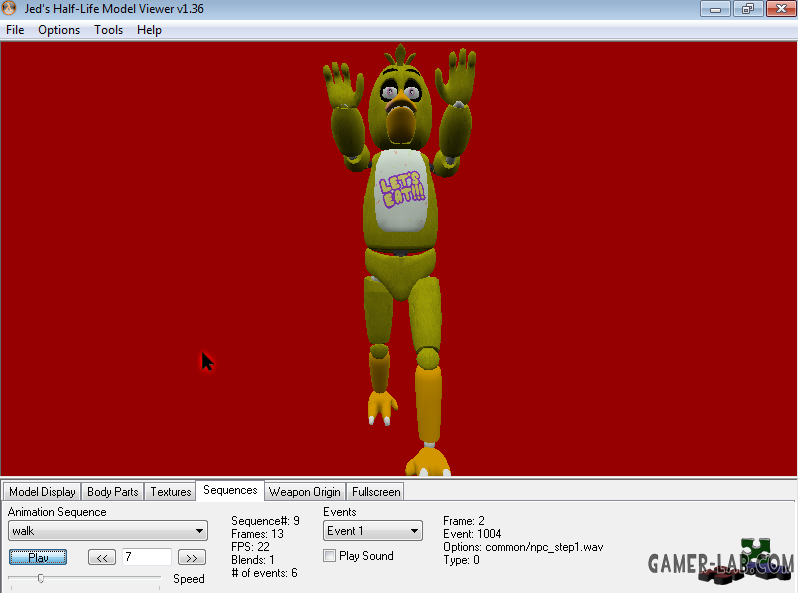
Task: Click the 'Frames: 13' text
Action: click(x=257, y=534)
